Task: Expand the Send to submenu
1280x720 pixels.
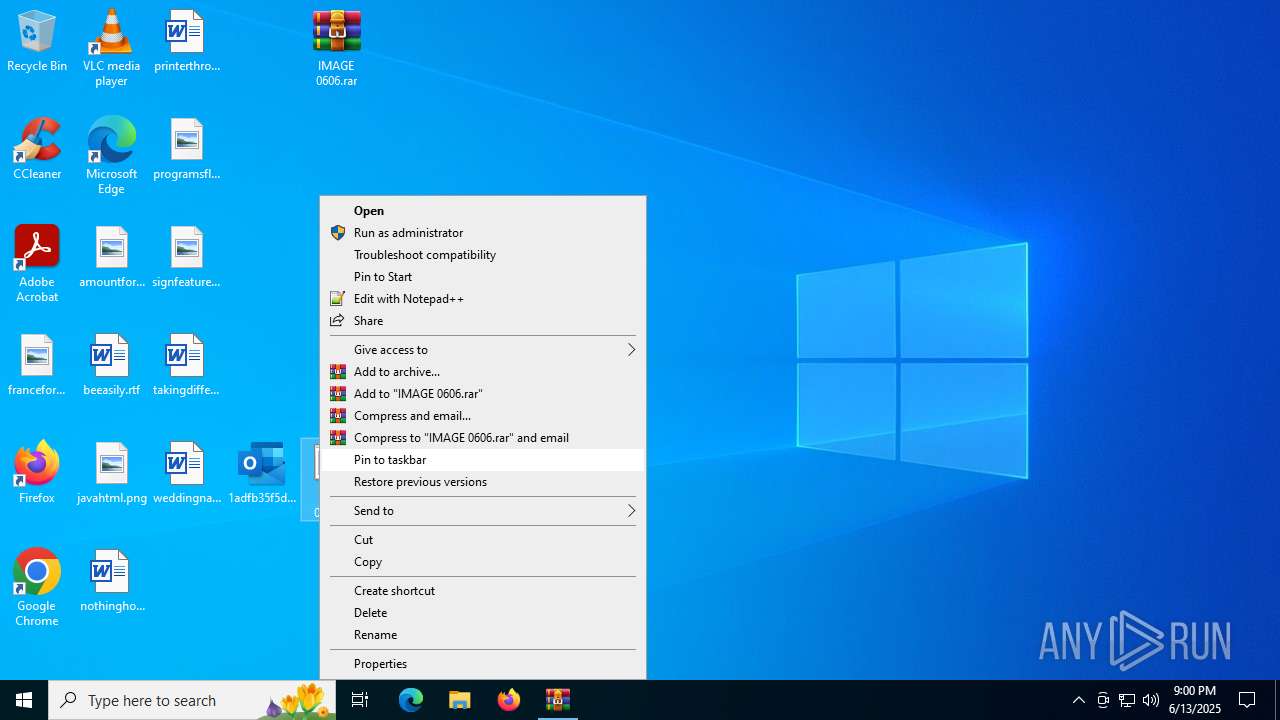Action: pos(483,511)
